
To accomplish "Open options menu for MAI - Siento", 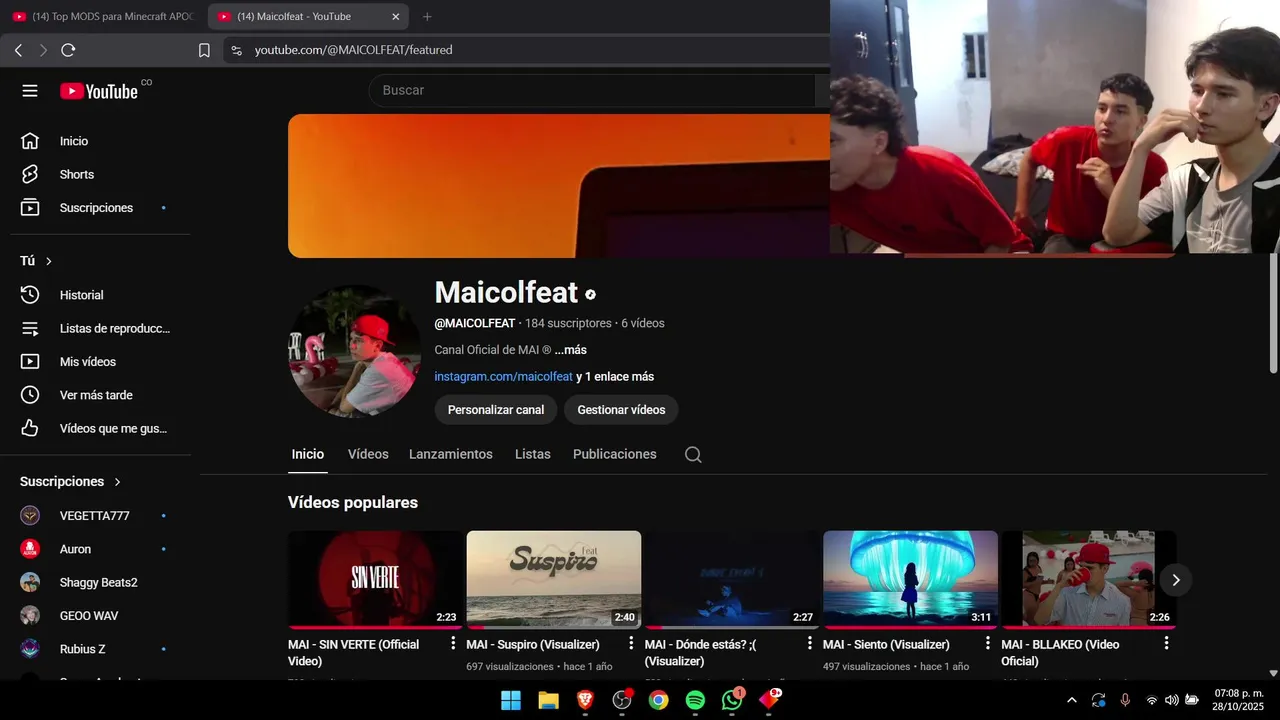I will (x=988, y=643).
